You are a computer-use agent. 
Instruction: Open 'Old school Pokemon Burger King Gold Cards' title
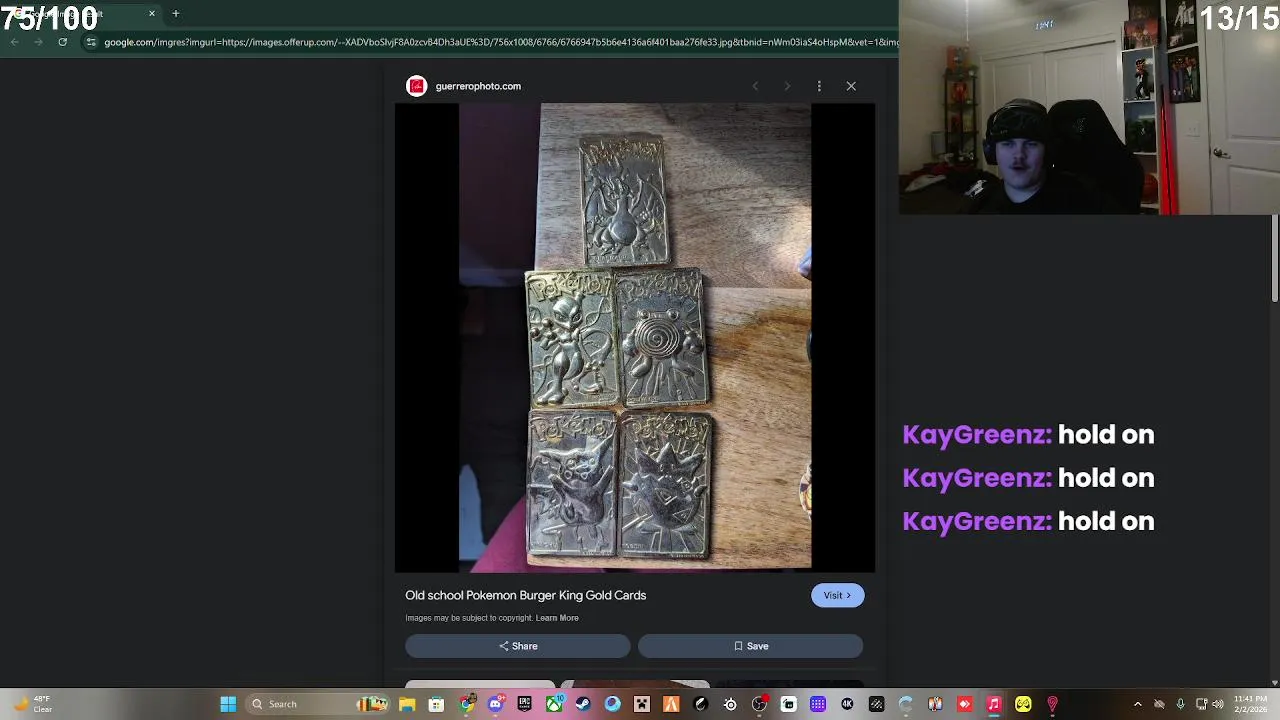(525, 595)
